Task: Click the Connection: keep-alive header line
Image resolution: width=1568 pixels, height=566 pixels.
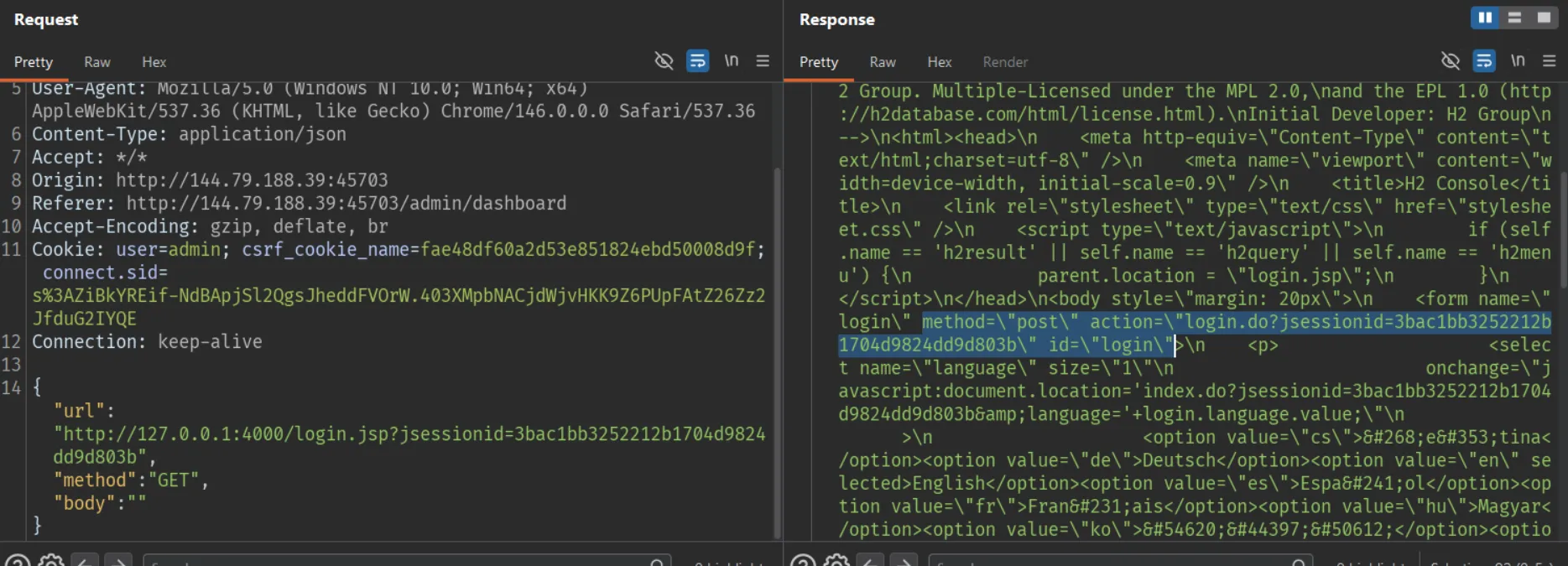Action: tap(147, 341)
